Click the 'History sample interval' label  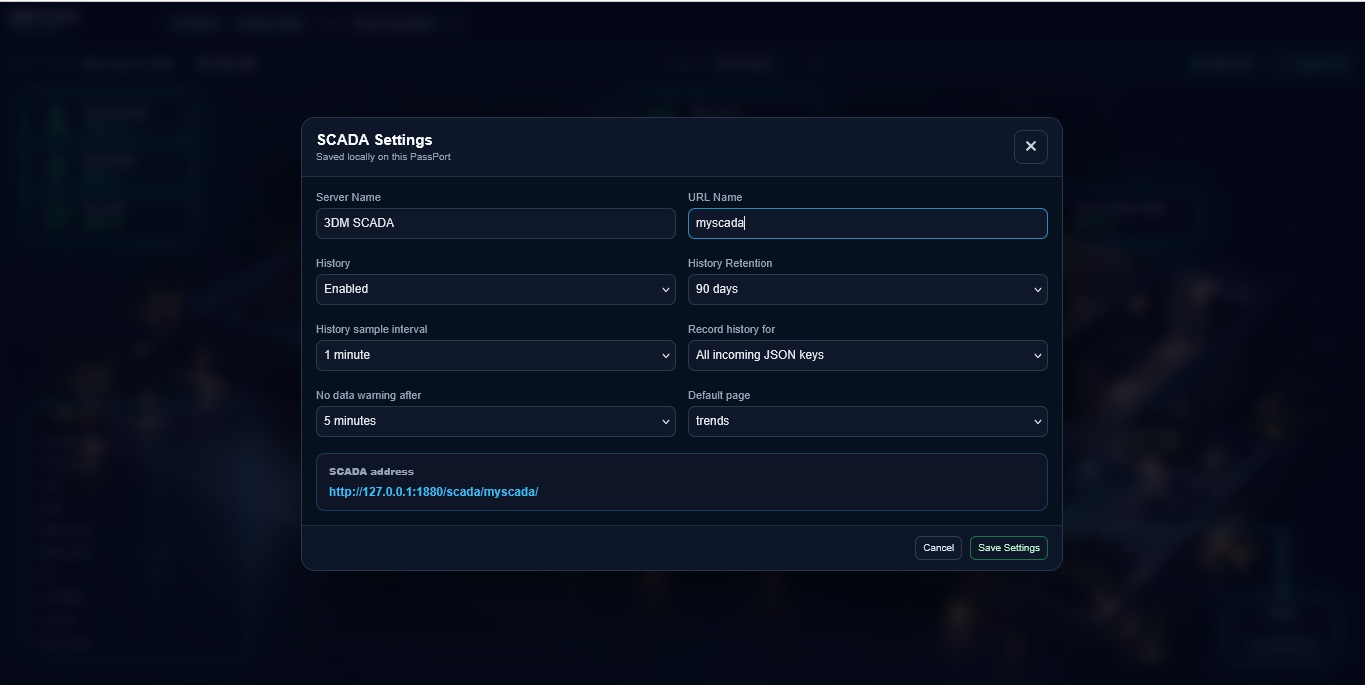pos(371,329)
